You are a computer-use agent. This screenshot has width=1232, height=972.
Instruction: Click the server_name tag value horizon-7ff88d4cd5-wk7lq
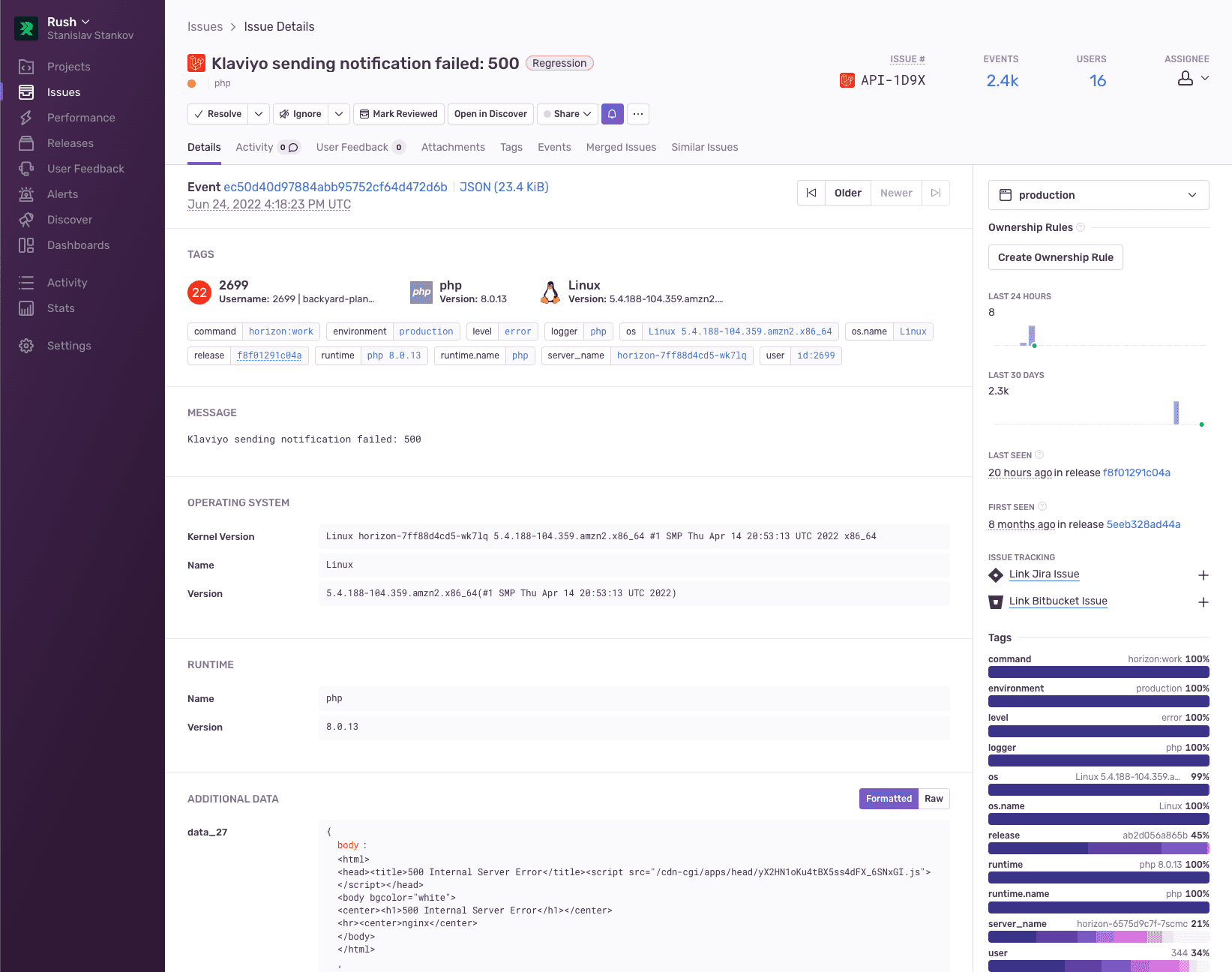point(682,355)
